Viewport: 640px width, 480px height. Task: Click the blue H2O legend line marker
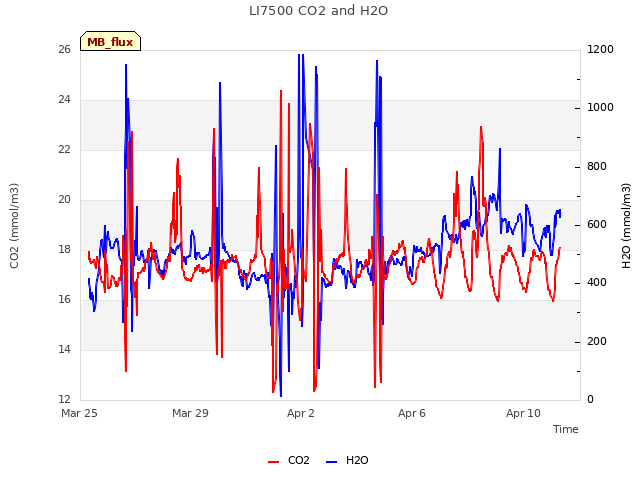pos(332,462)
